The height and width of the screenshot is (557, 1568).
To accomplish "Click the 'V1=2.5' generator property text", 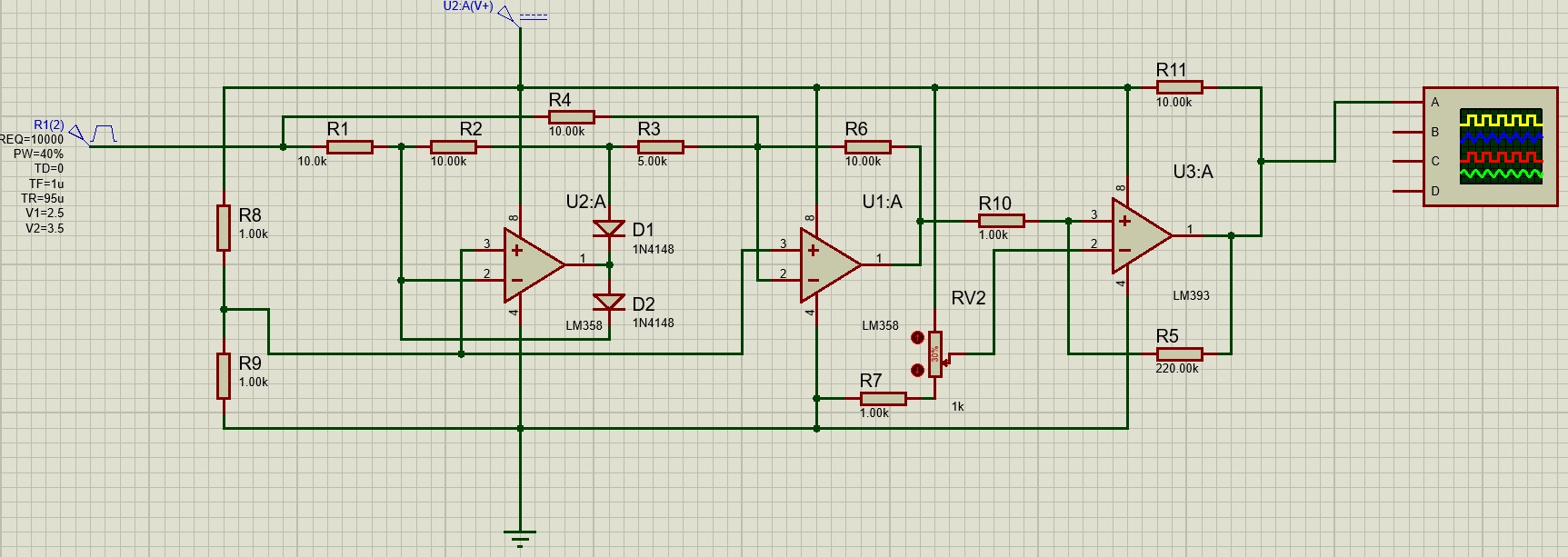I will [45, 214].
